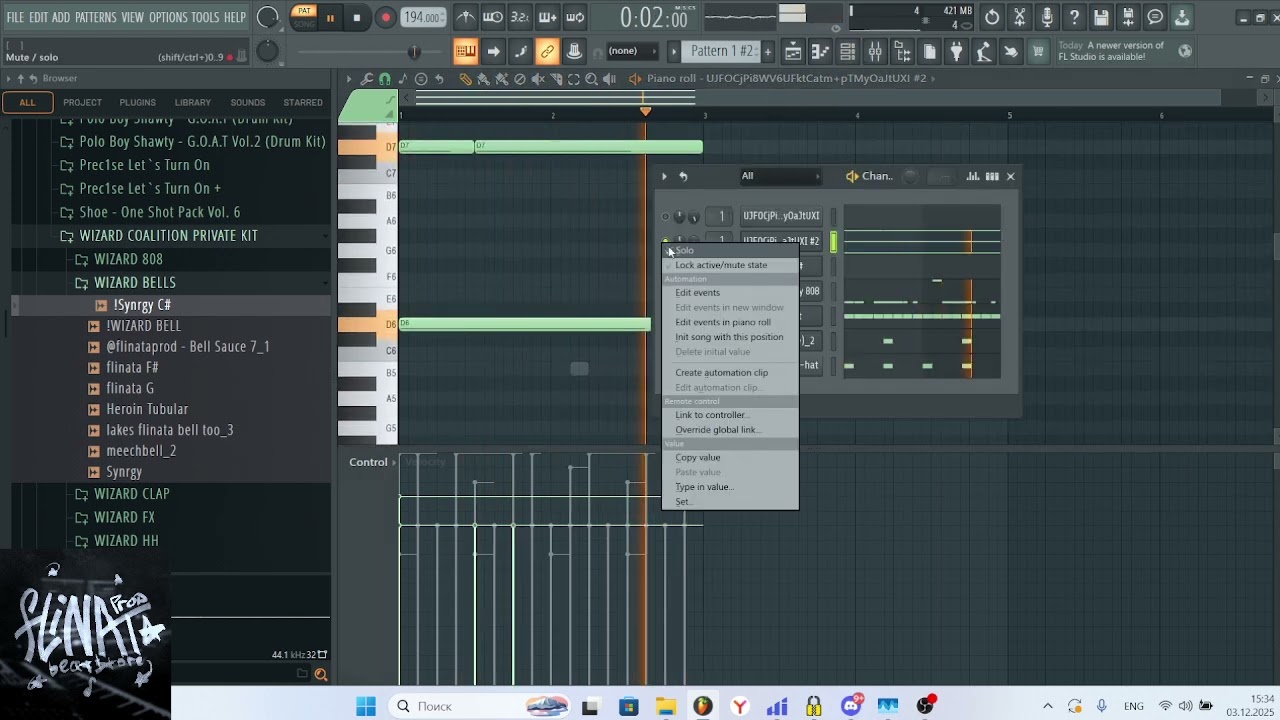1280x720 pixels.
Task: Open the plugin picker plug icon
Action: point(956,51)
